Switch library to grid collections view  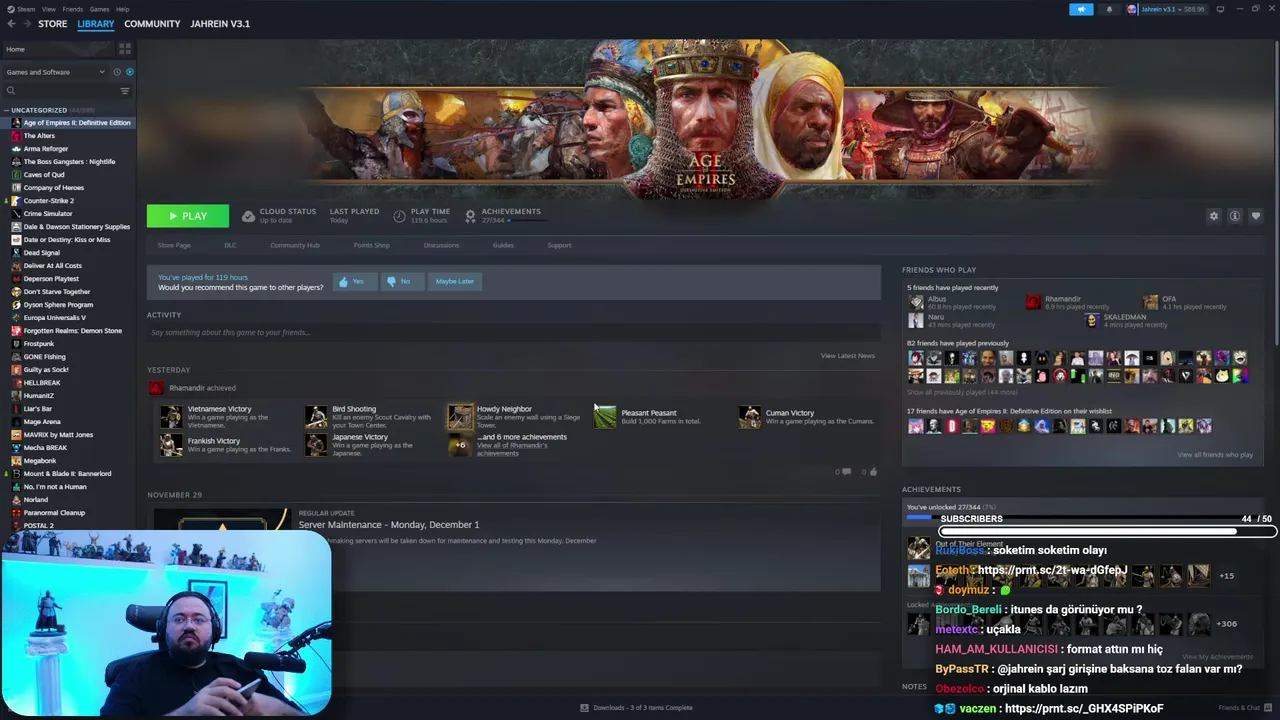(125, 48)
